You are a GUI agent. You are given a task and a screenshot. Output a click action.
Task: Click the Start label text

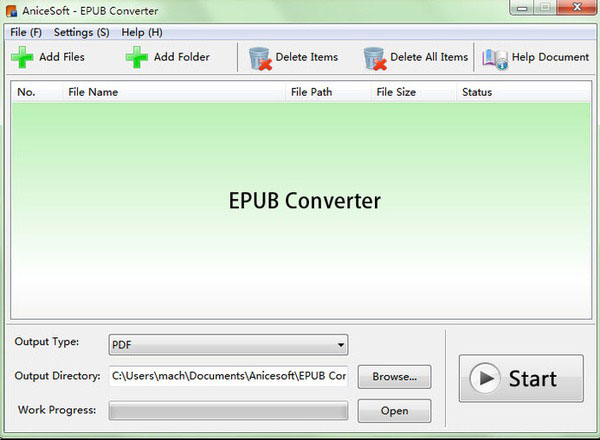point(533,379)
